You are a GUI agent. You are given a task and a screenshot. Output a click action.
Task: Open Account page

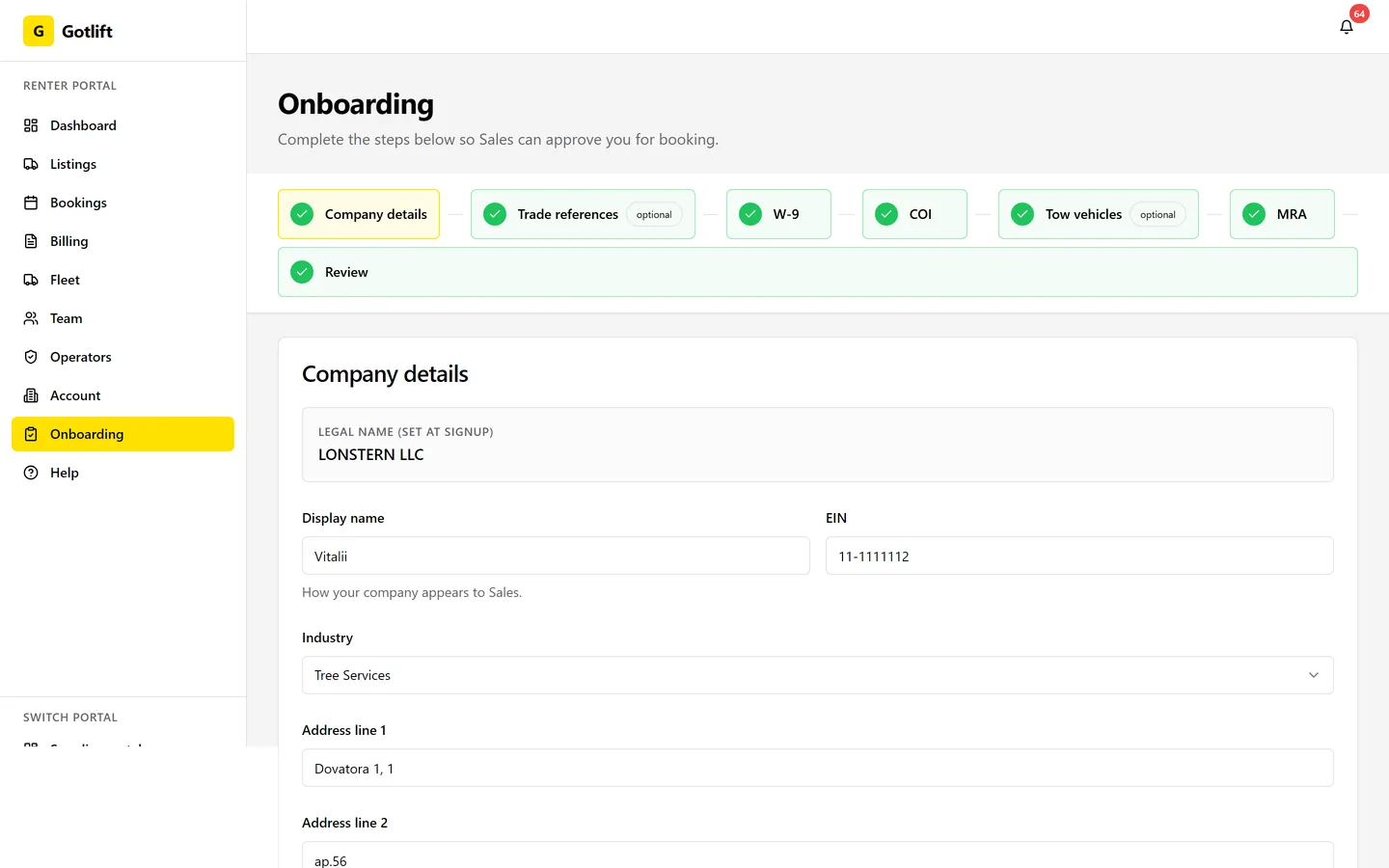[123, 395]
